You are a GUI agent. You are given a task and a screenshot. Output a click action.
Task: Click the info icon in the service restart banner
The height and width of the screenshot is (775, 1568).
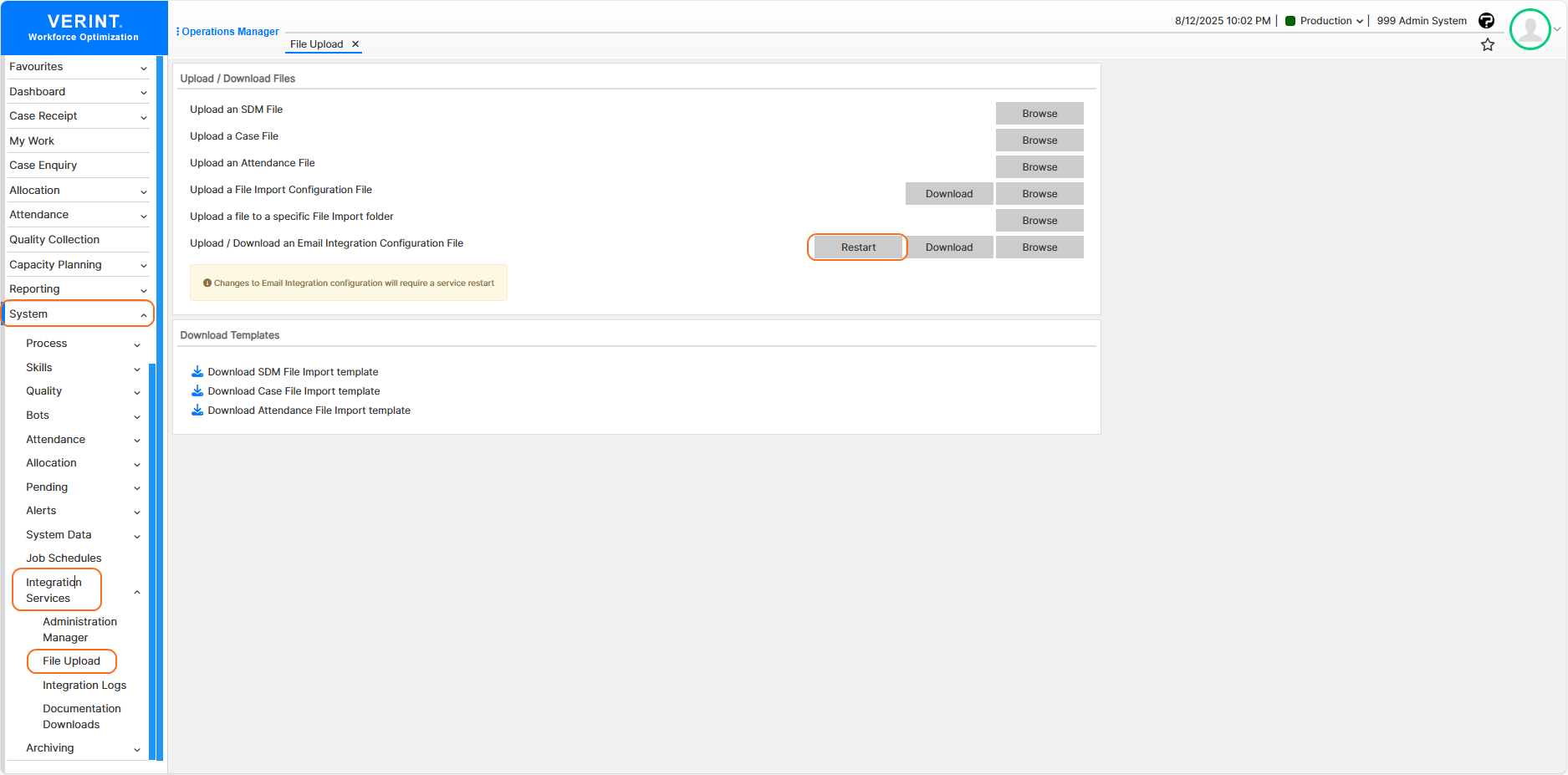point(207,283)
